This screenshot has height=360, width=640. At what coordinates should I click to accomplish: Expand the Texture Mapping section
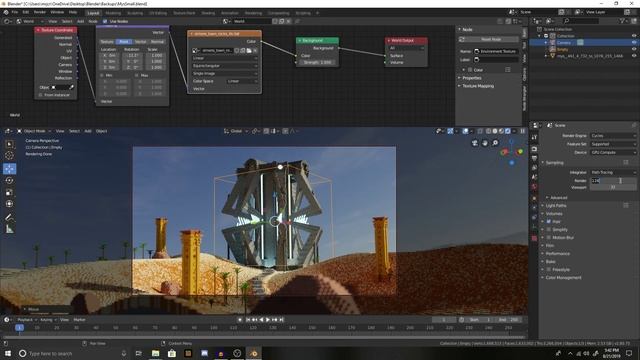tap(478, 86)
